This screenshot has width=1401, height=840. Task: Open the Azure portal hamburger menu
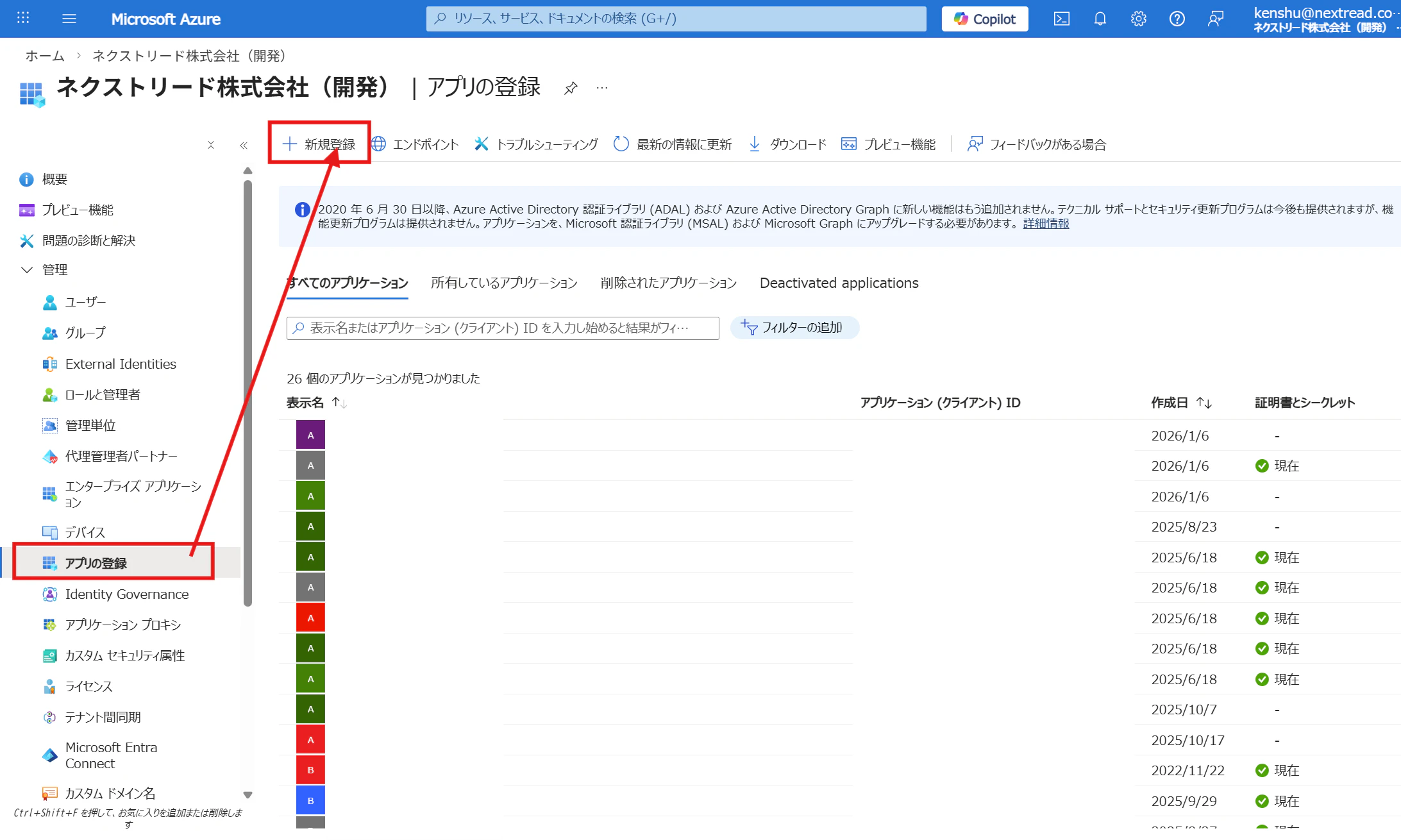tap(69, 19)
